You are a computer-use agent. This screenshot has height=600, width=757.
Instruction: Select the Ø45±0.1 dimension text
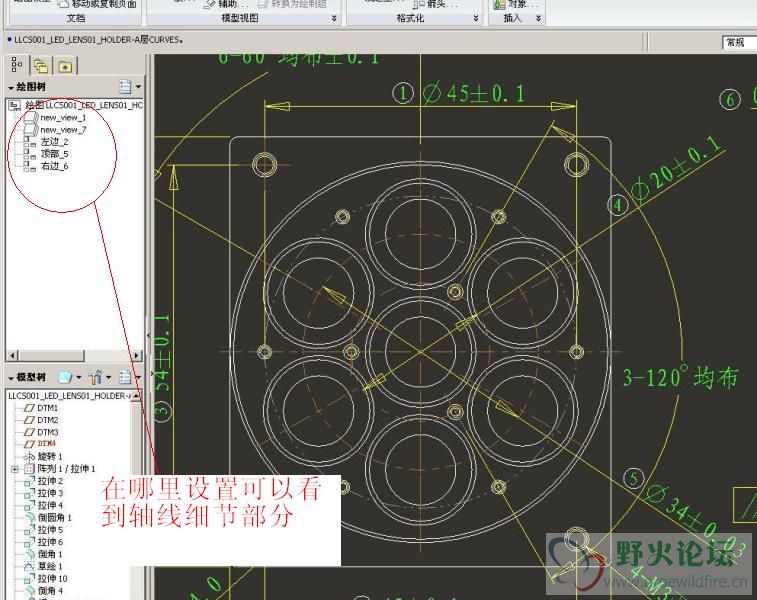(x=474, y=93)
